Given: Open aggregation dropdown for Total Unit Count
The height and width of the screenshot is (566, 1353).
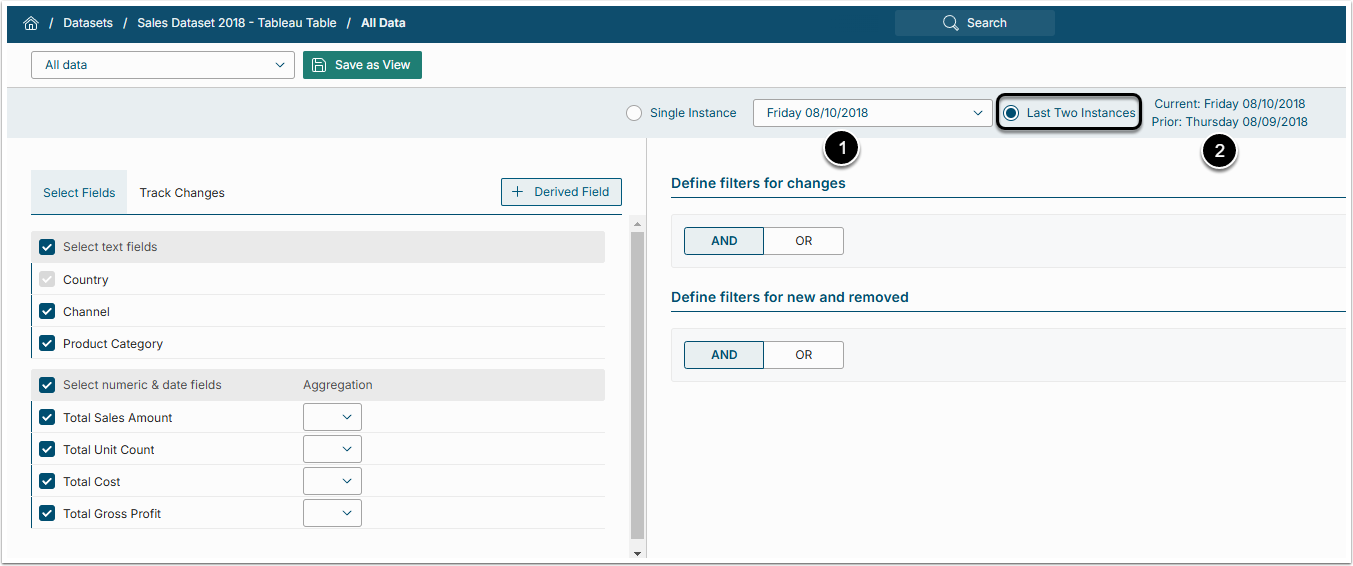Looking at the screenshot, I should pos(332,450).
